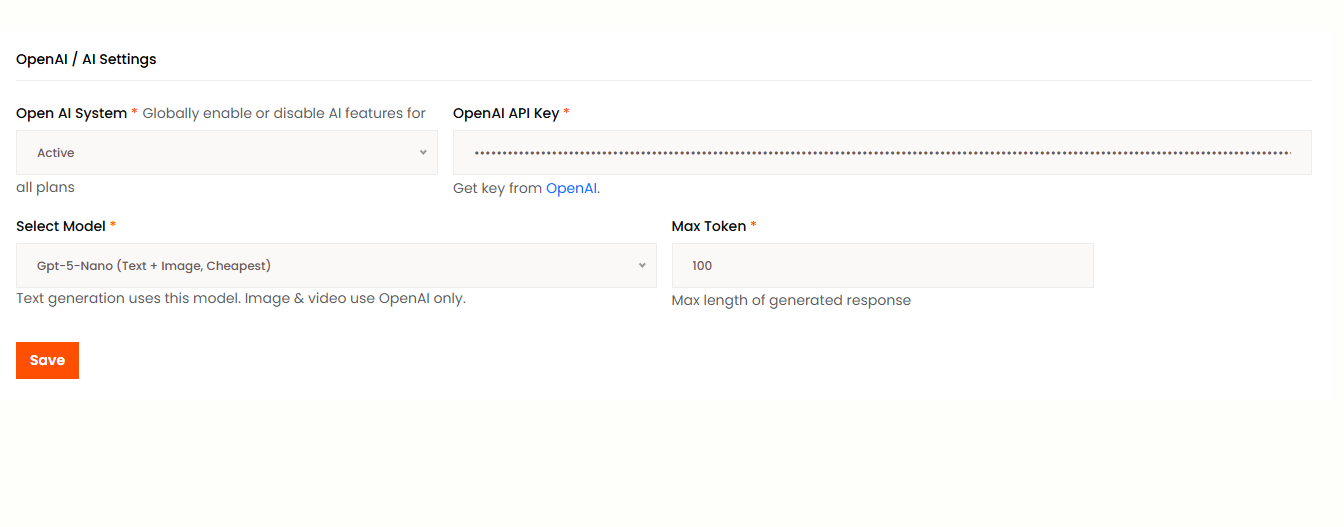
Task: Click the red asterisk beside OpenAI API Key
Action: 567,113
